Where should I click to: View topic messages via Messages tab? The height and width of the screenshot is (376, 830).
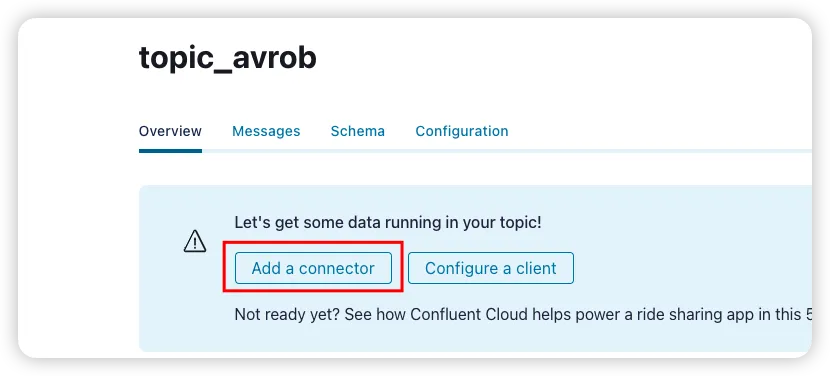coord(266,131)
